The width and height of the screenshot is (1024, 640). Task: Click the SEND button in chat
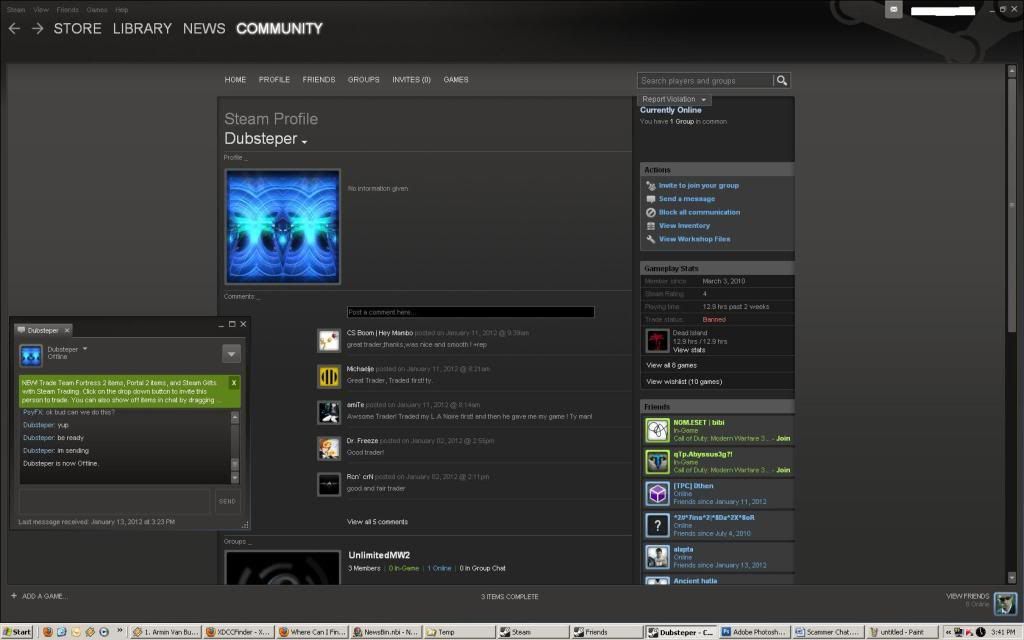(227, 502)
